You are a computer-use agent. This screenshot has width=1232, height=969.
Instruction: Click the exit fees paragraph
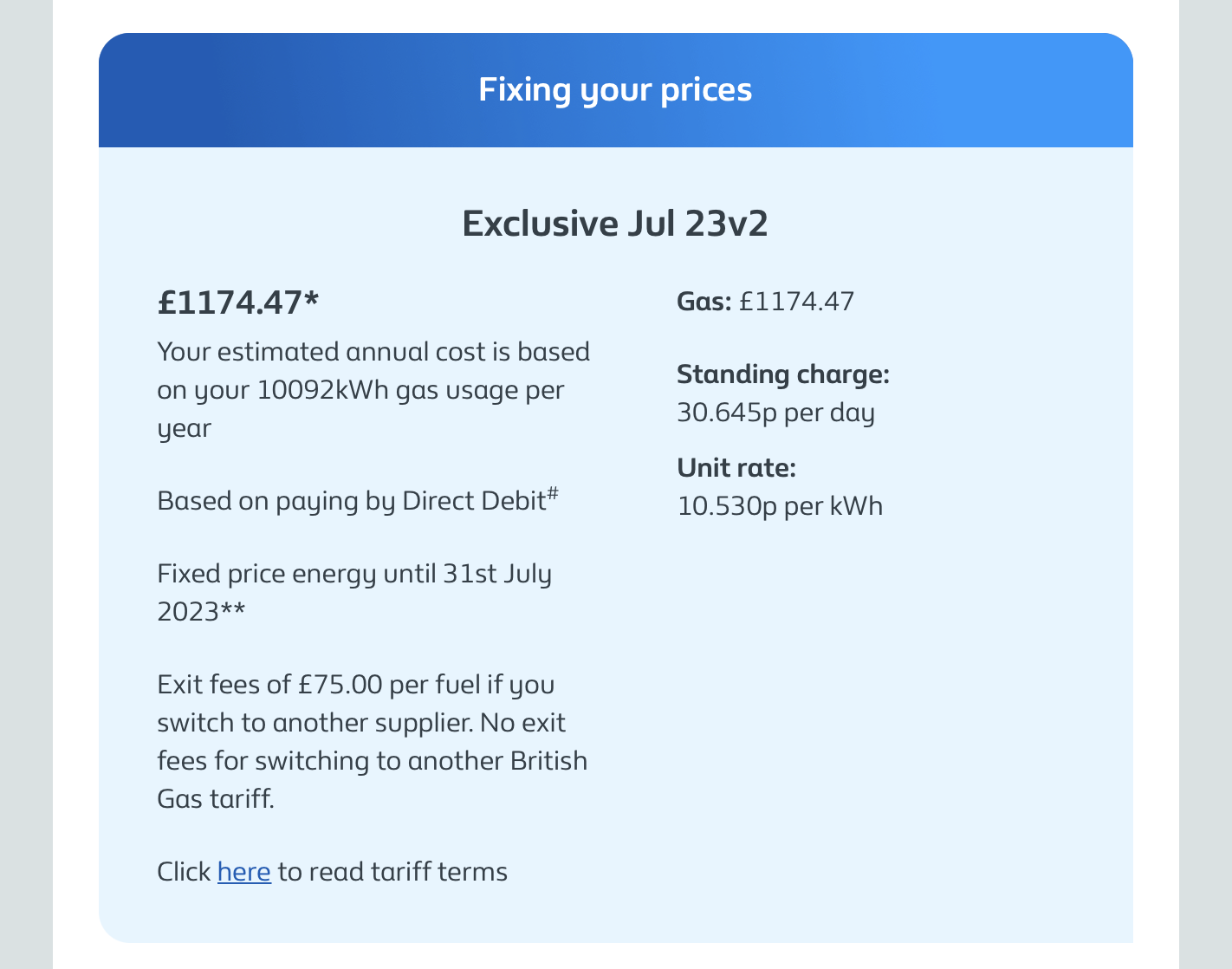click(x=371, y=741)
